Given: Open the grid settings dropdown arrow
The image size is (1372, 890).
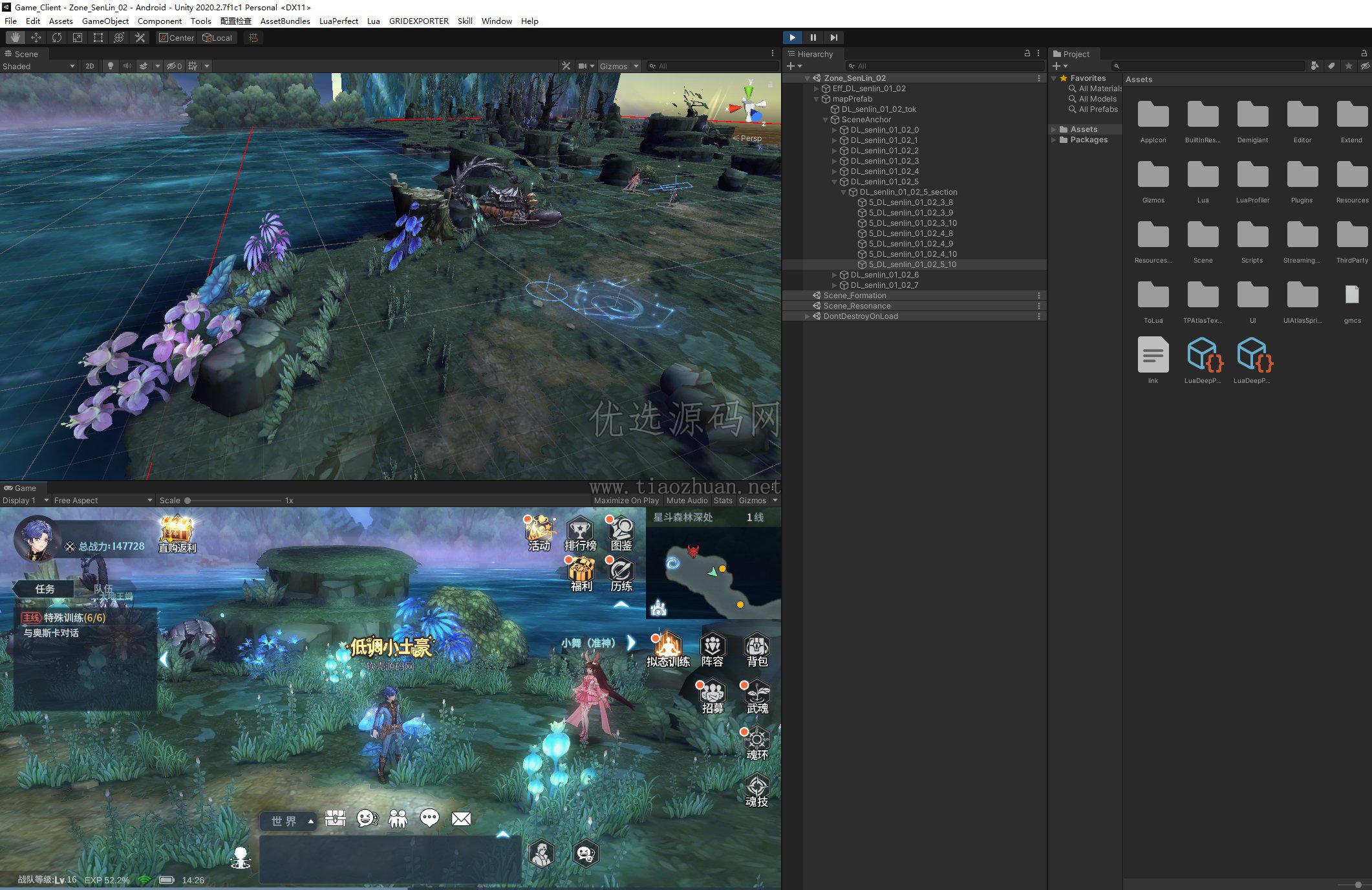Looking at the screenshot, I should coord(207,66).
